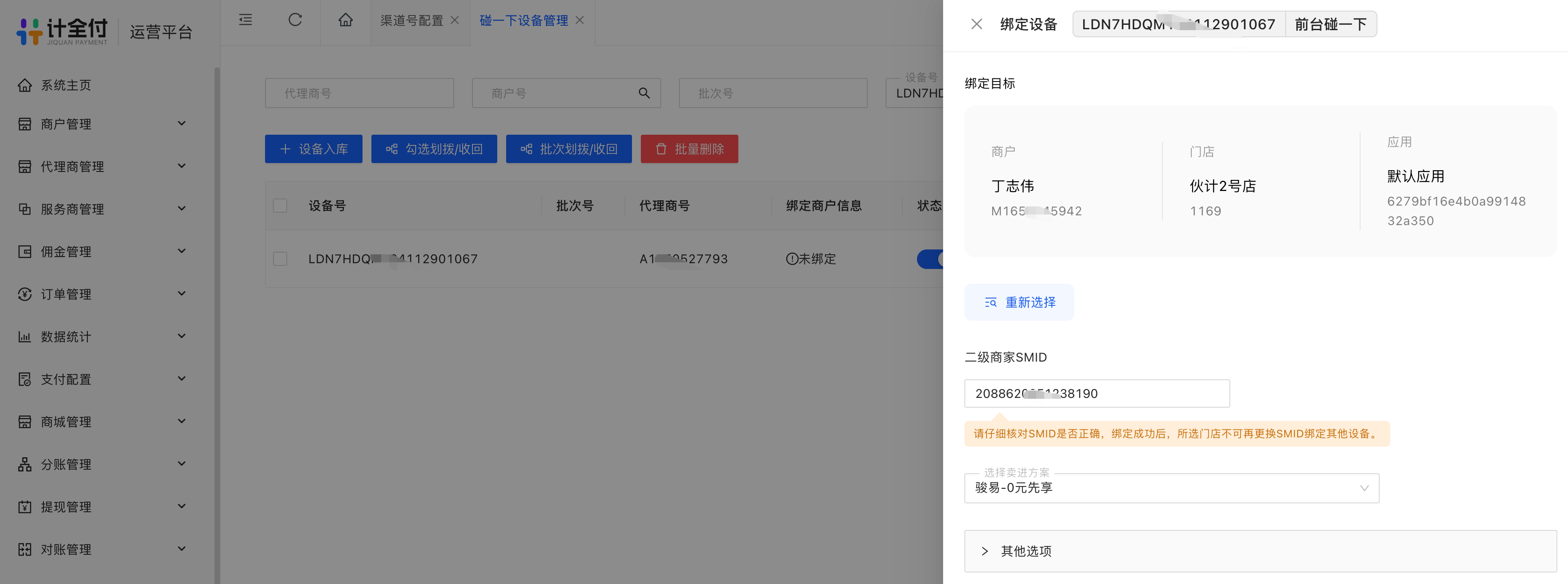Go to home tab icon
1568x584 pixels.
pyautogui.click(x=346, y=20)
